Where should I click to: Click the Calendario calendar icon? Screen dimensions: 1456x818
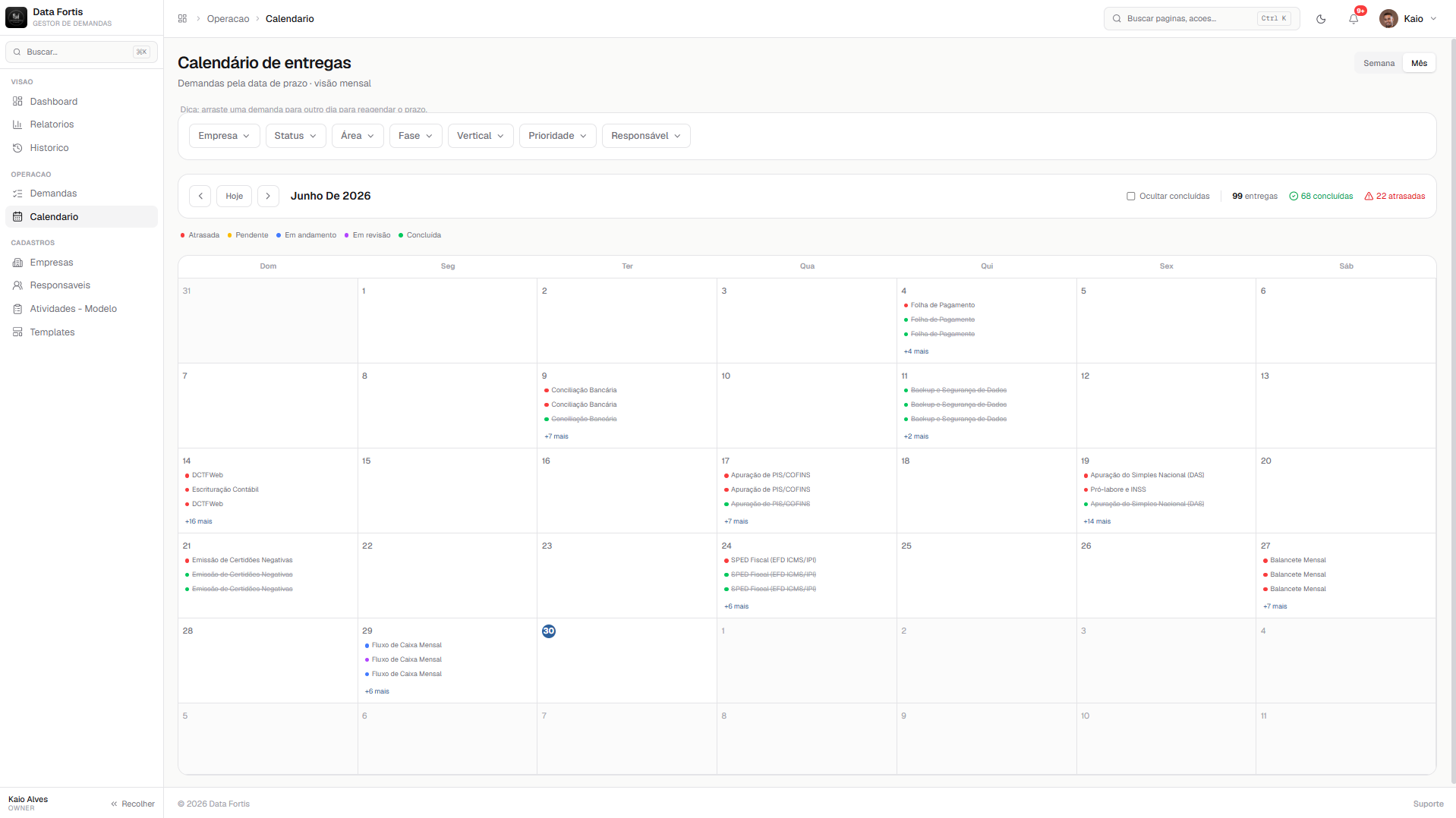click(17, 217)
